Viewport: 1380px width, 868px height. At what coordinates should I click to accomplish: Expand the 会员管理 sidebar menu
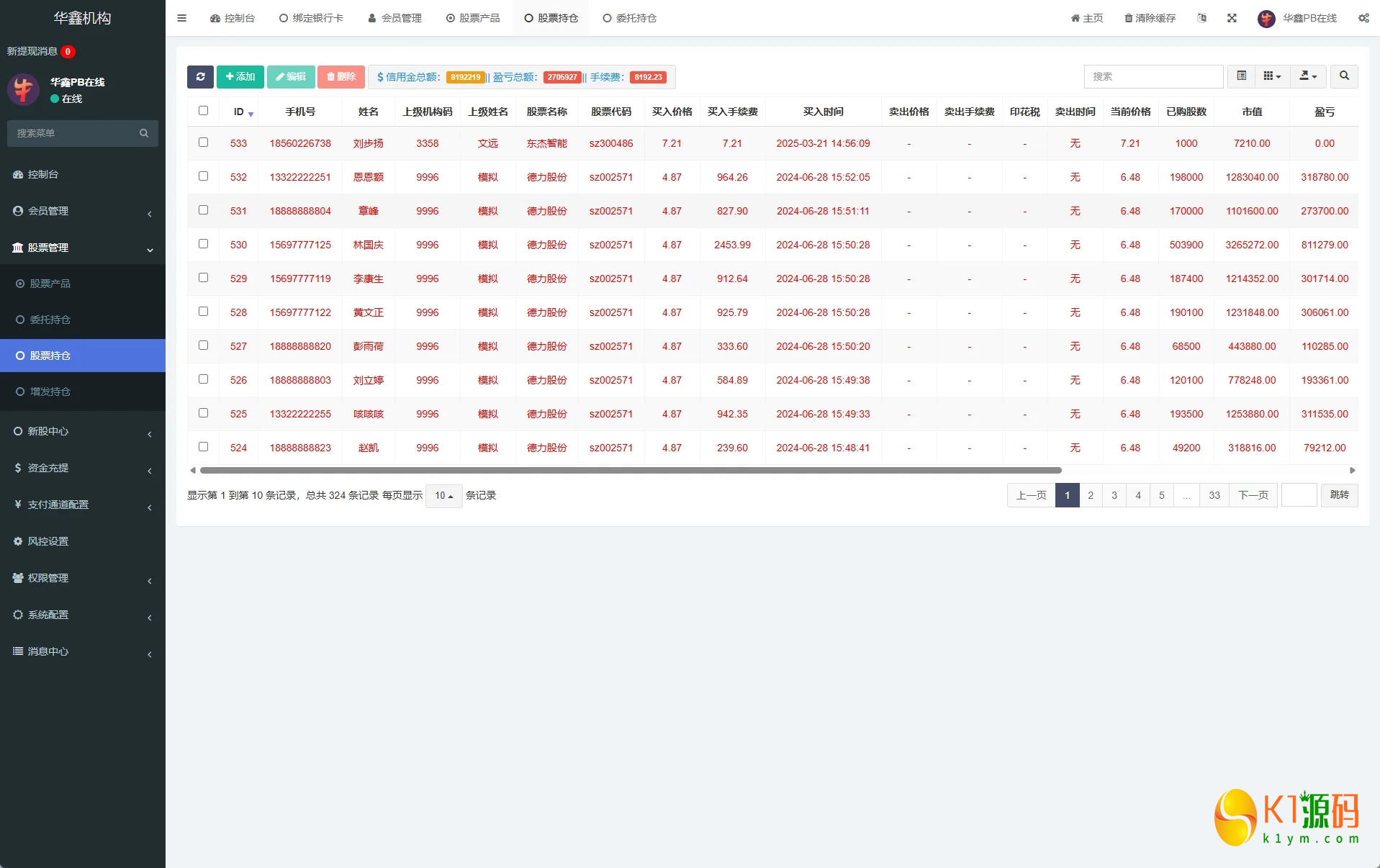click(x=83, y=211)
